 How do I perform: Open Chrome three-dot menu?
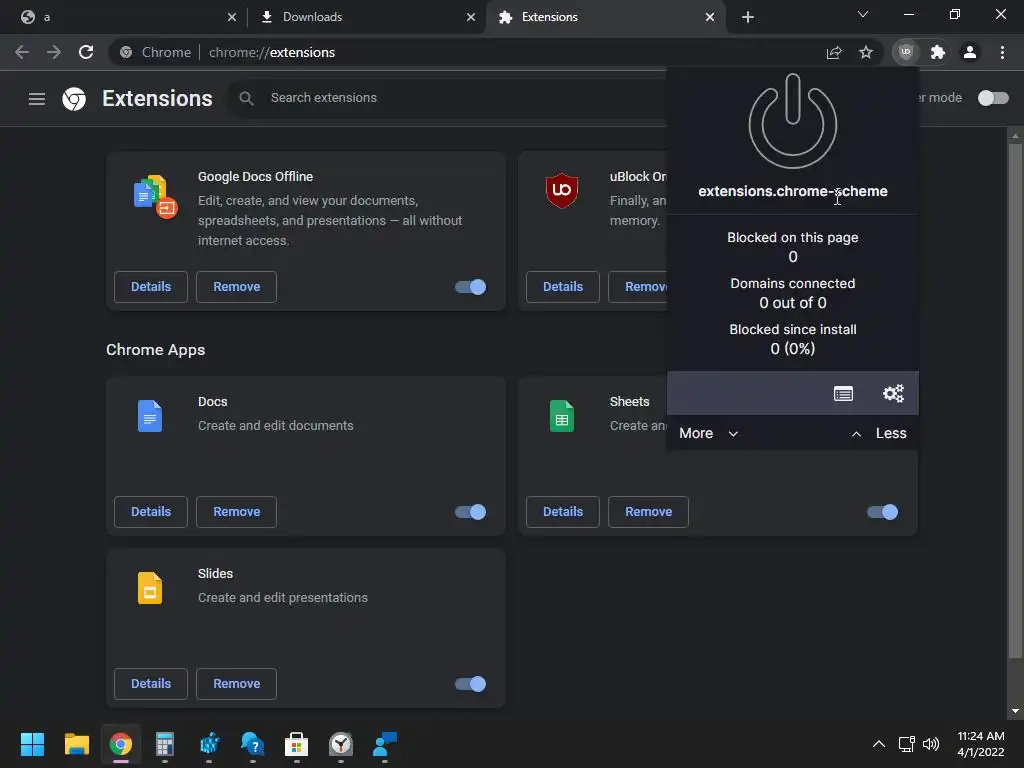click(1002, 52)
